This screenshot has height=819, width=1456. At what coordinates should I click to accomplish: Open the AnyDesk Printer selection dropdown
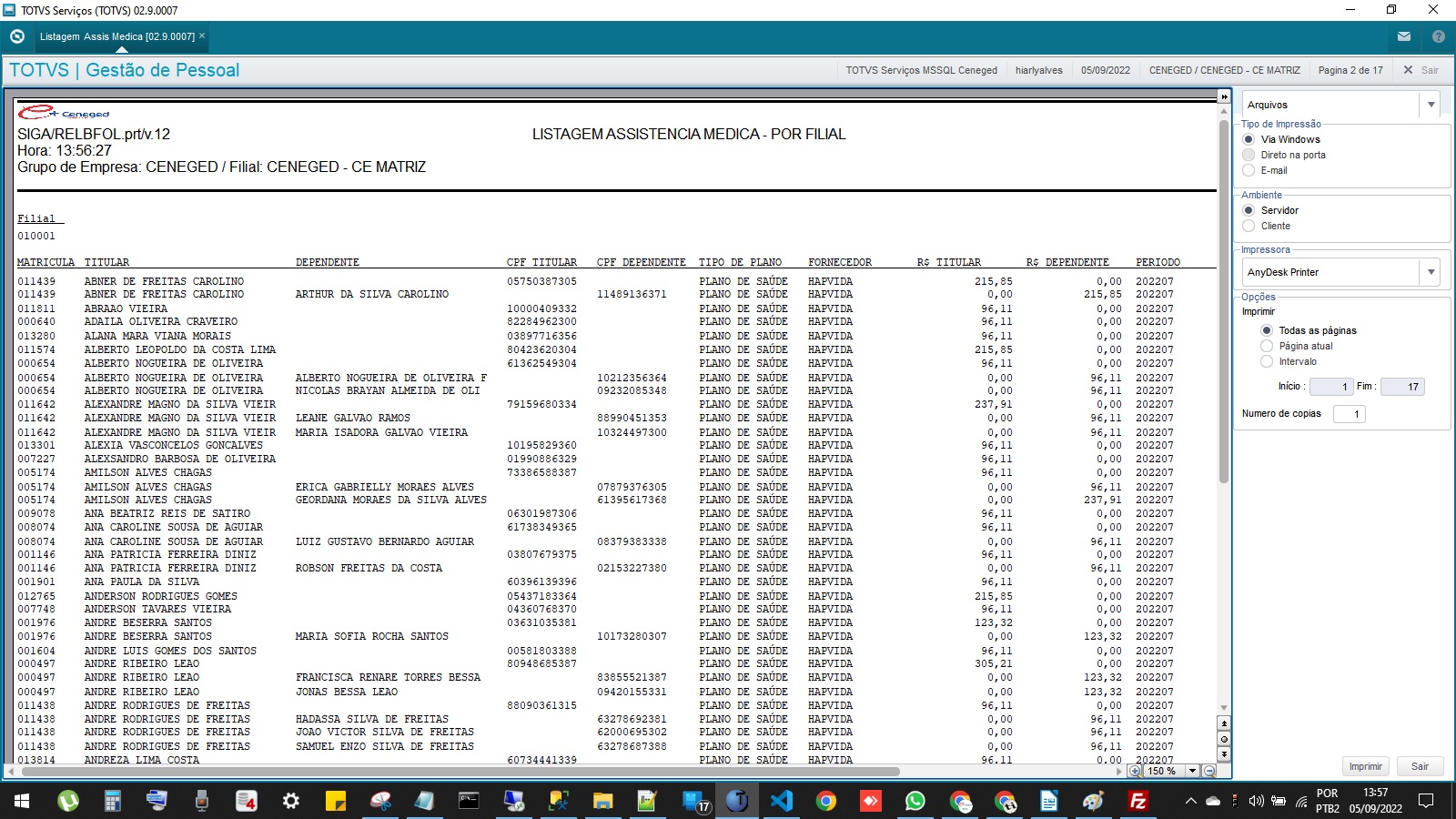(1431, 272)
